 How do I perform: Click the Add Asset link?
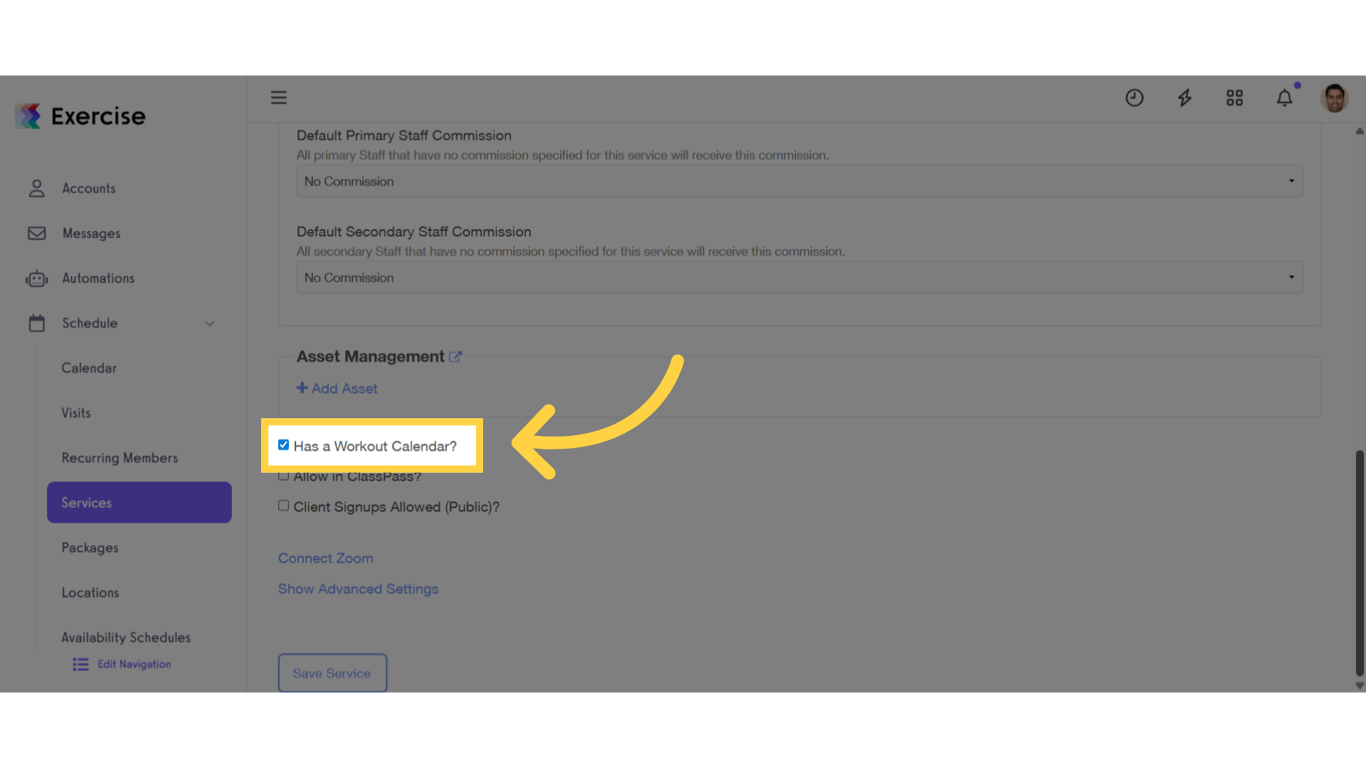tap(337, 388)
